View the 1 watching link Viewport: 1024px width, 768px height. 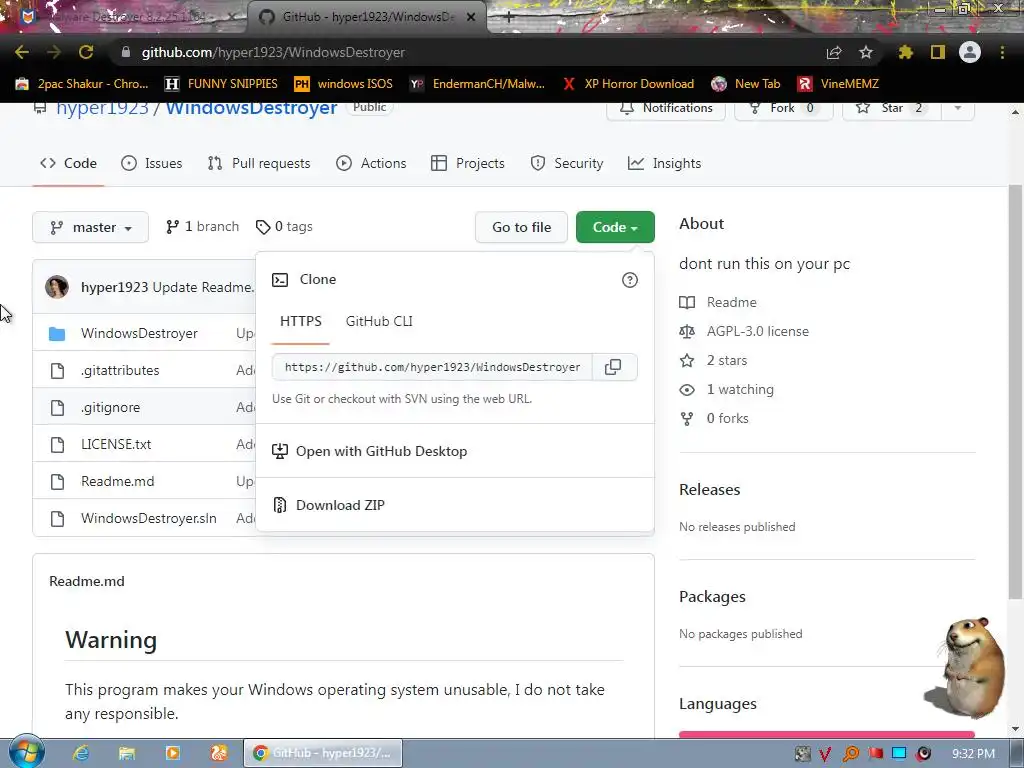click(740, 389)
